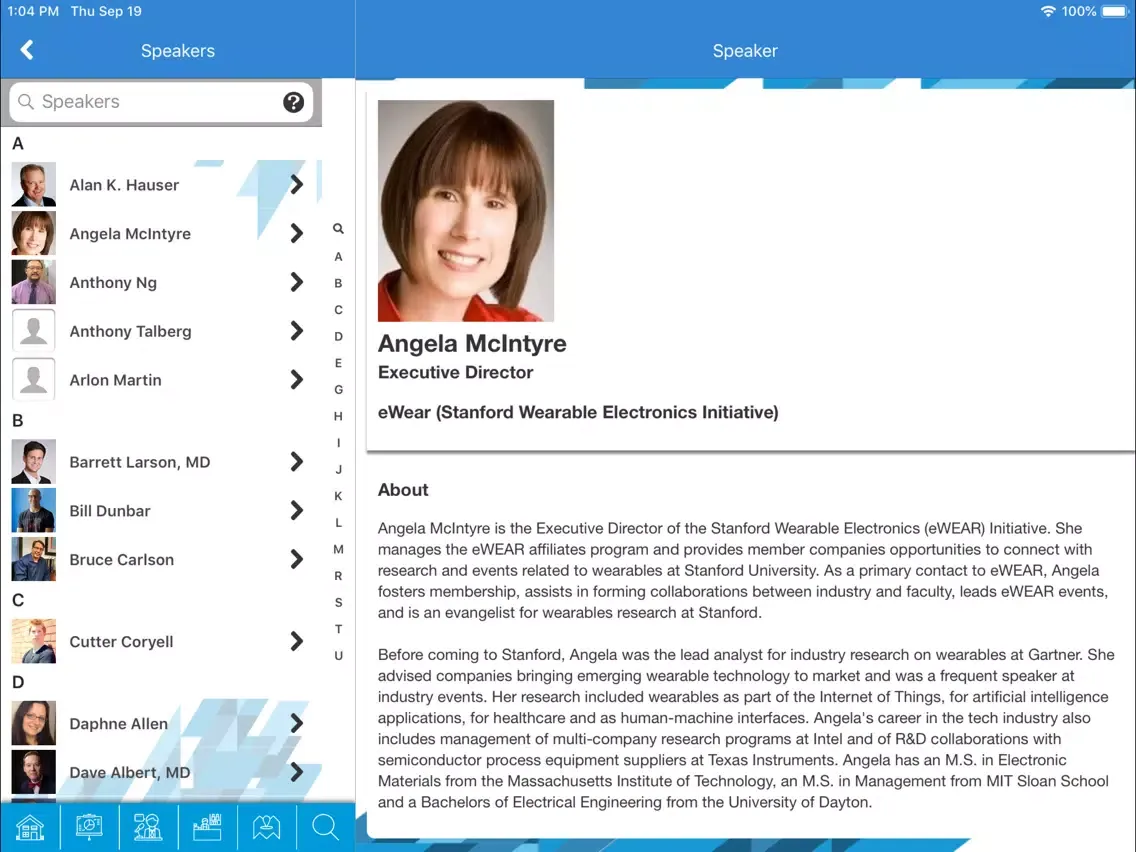Select the name Barrett Larson, MD
The height and width of the screenshot is (852, 1136).
tap(140, 462)
